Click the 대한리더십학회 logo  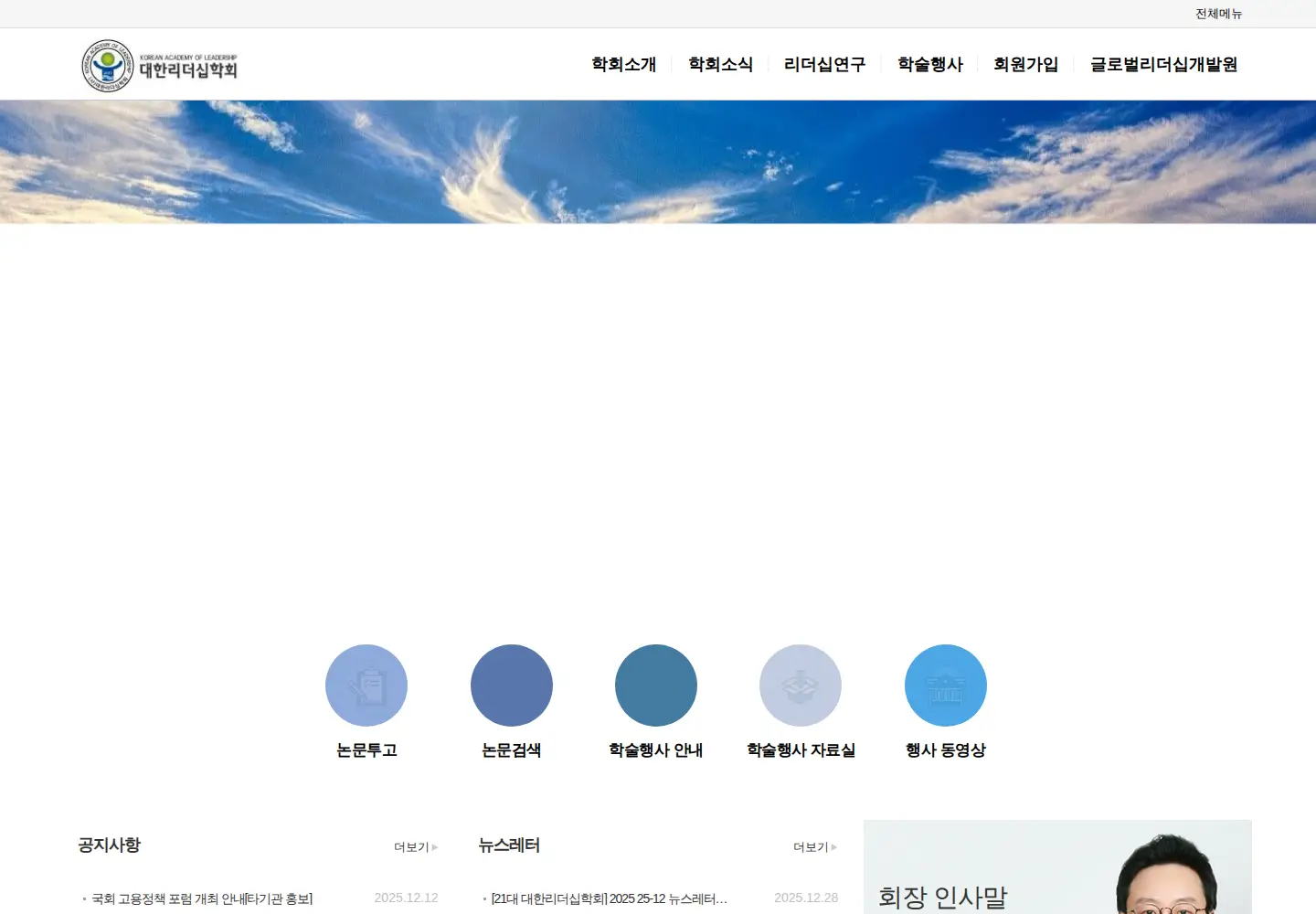coord(160,66)
